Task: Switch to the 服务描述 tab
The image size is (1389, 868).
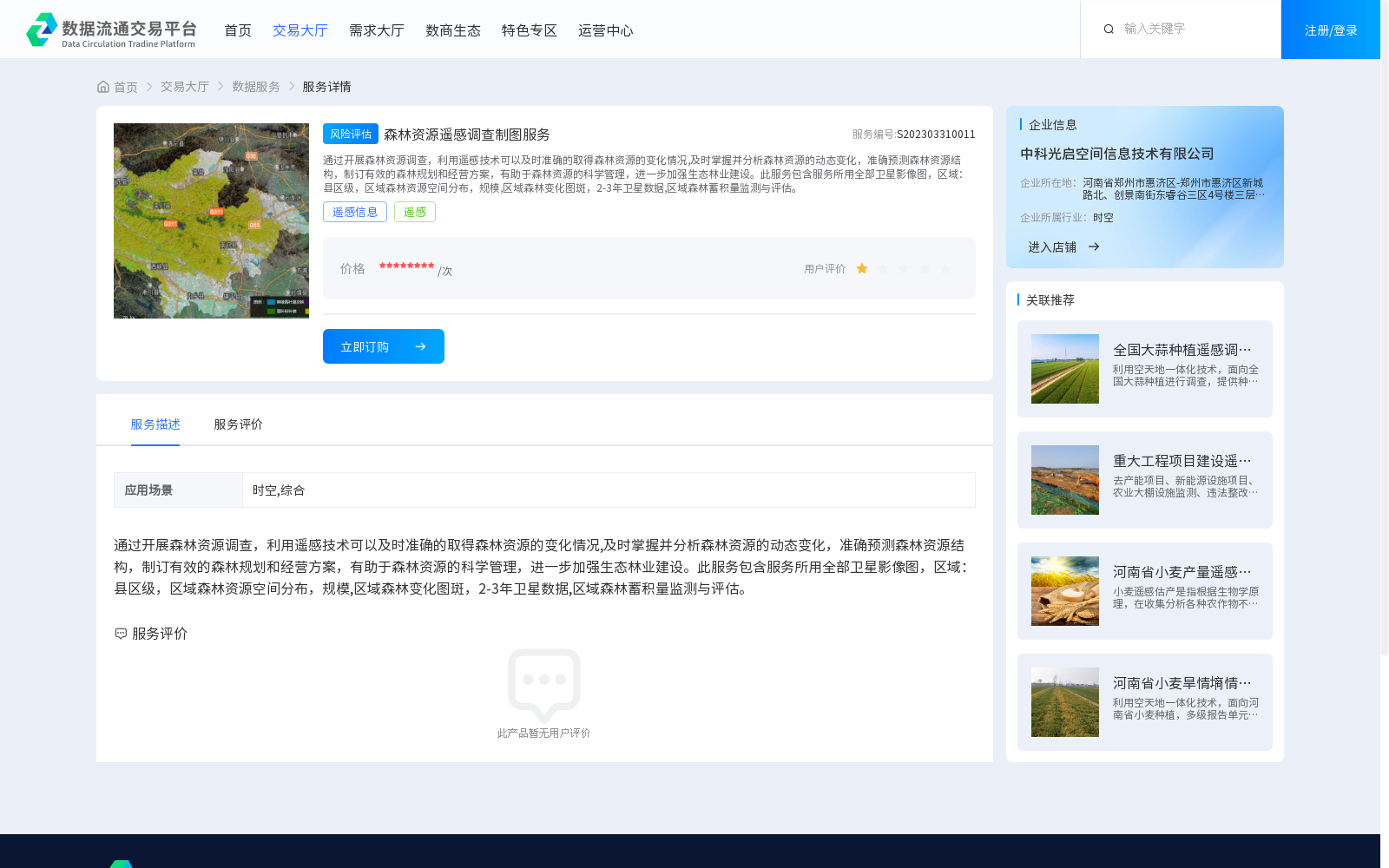Action: (x=155, y=424)
